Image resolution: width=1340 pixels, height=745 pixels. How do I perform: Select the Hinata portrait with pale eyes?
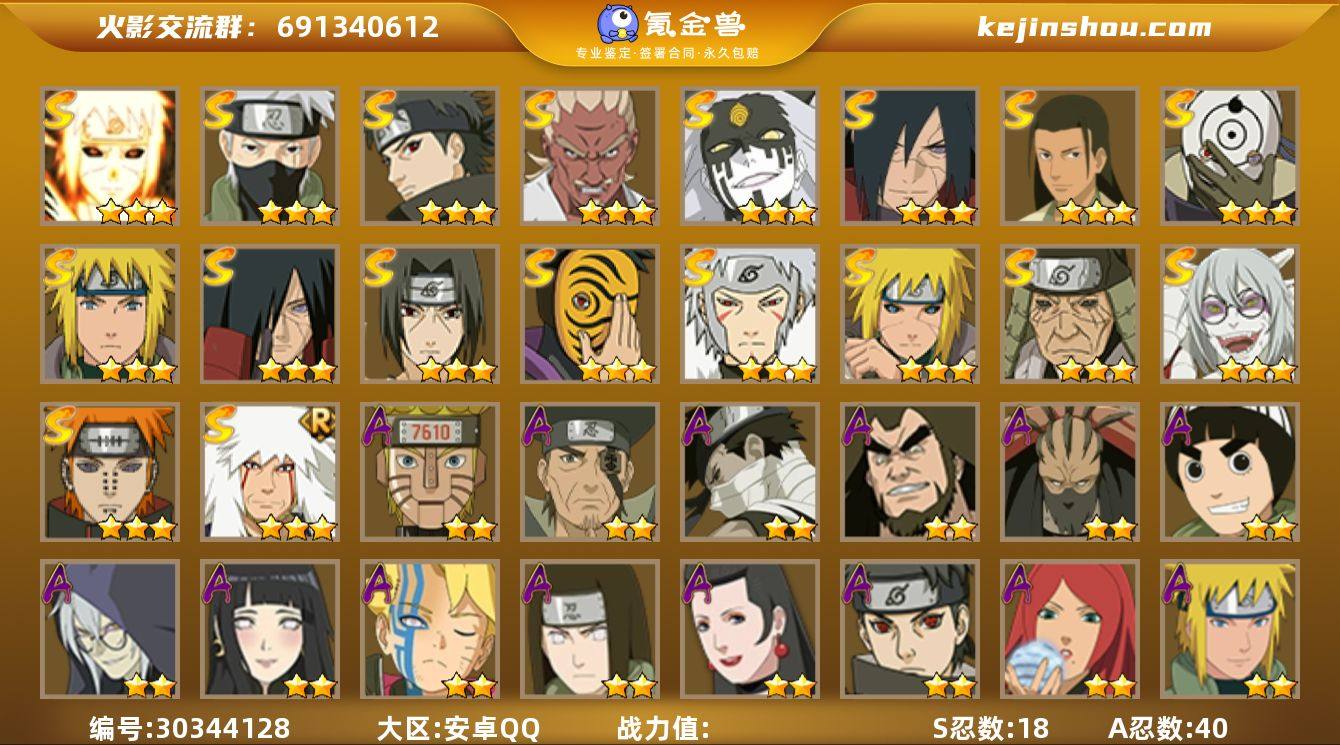click(x=269, y=629)
